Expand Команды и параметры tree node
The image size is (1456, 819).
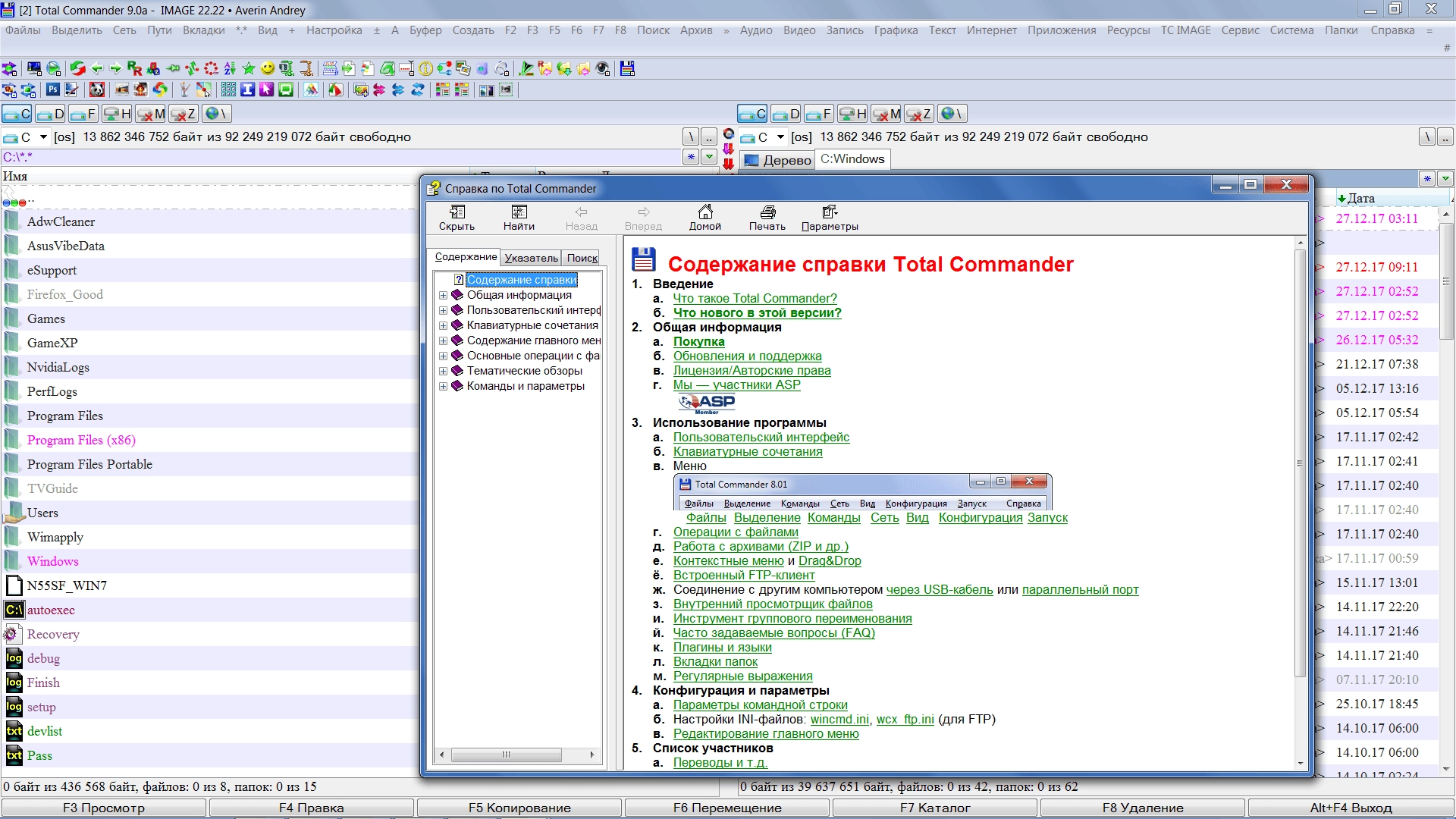pos(443,386)
